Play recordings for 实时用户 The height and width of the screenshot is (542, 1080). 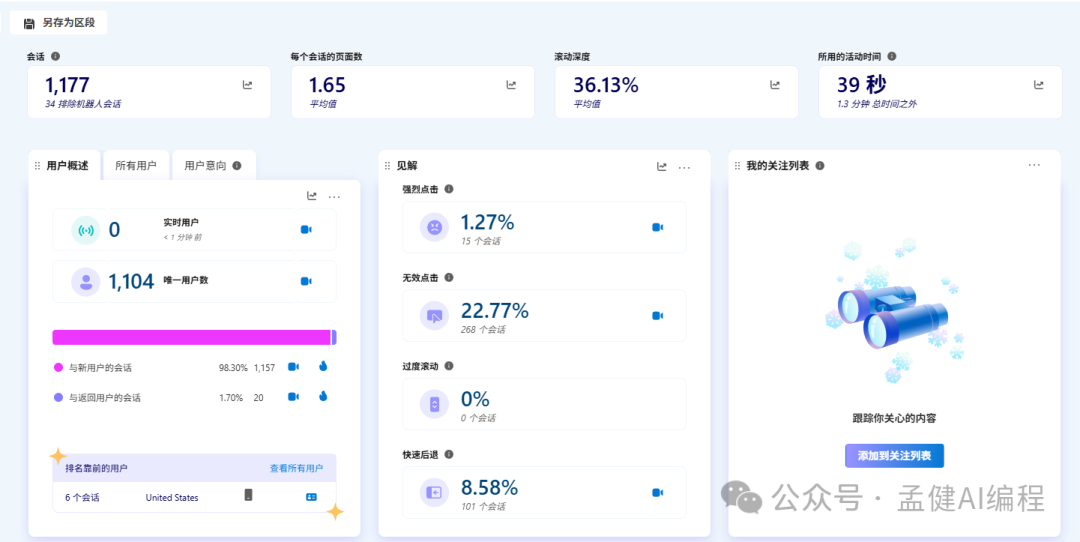pos(307,229)
